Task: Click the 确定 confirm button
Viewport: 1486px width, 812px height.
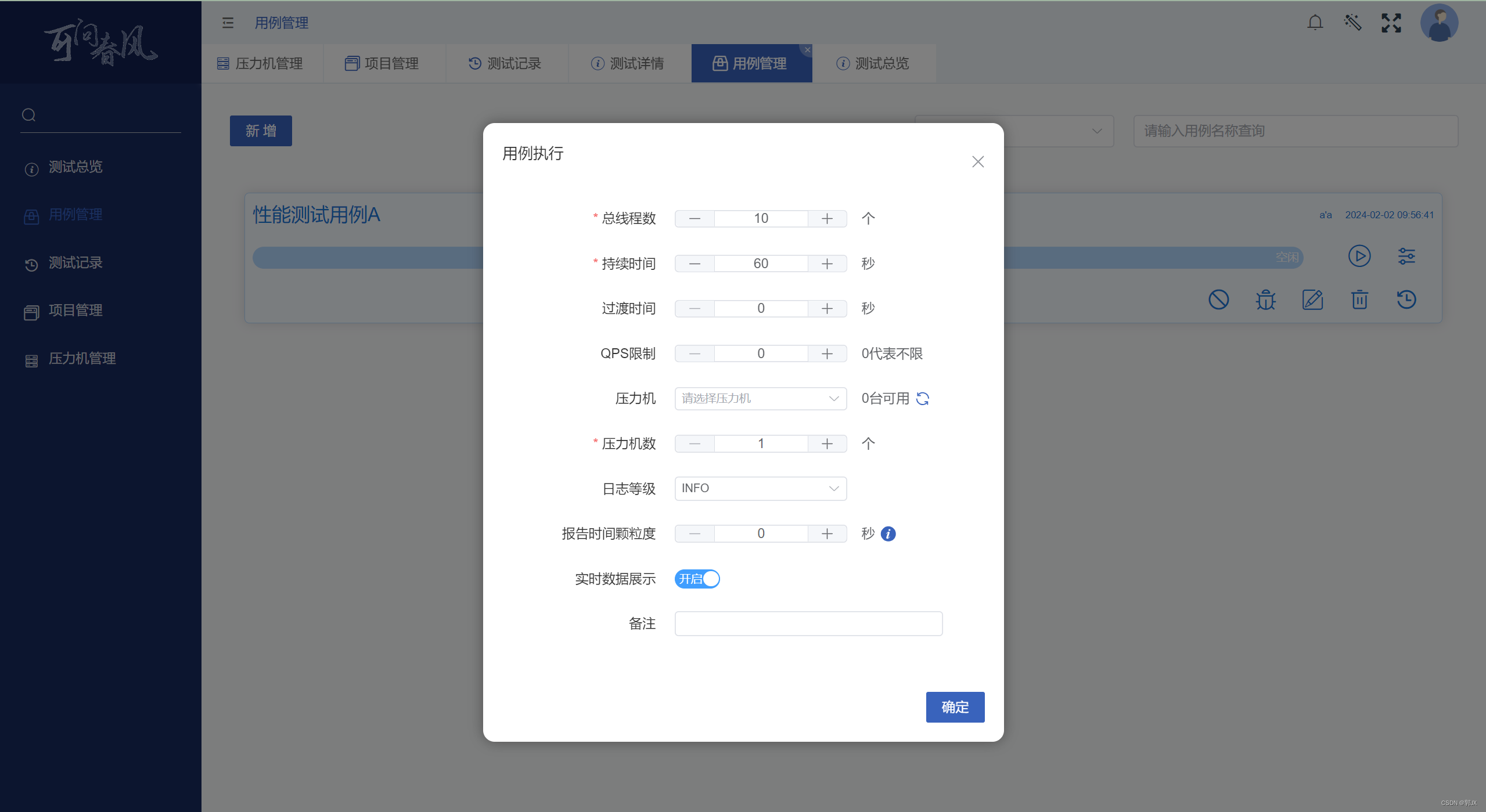Action: coord(955,707)
